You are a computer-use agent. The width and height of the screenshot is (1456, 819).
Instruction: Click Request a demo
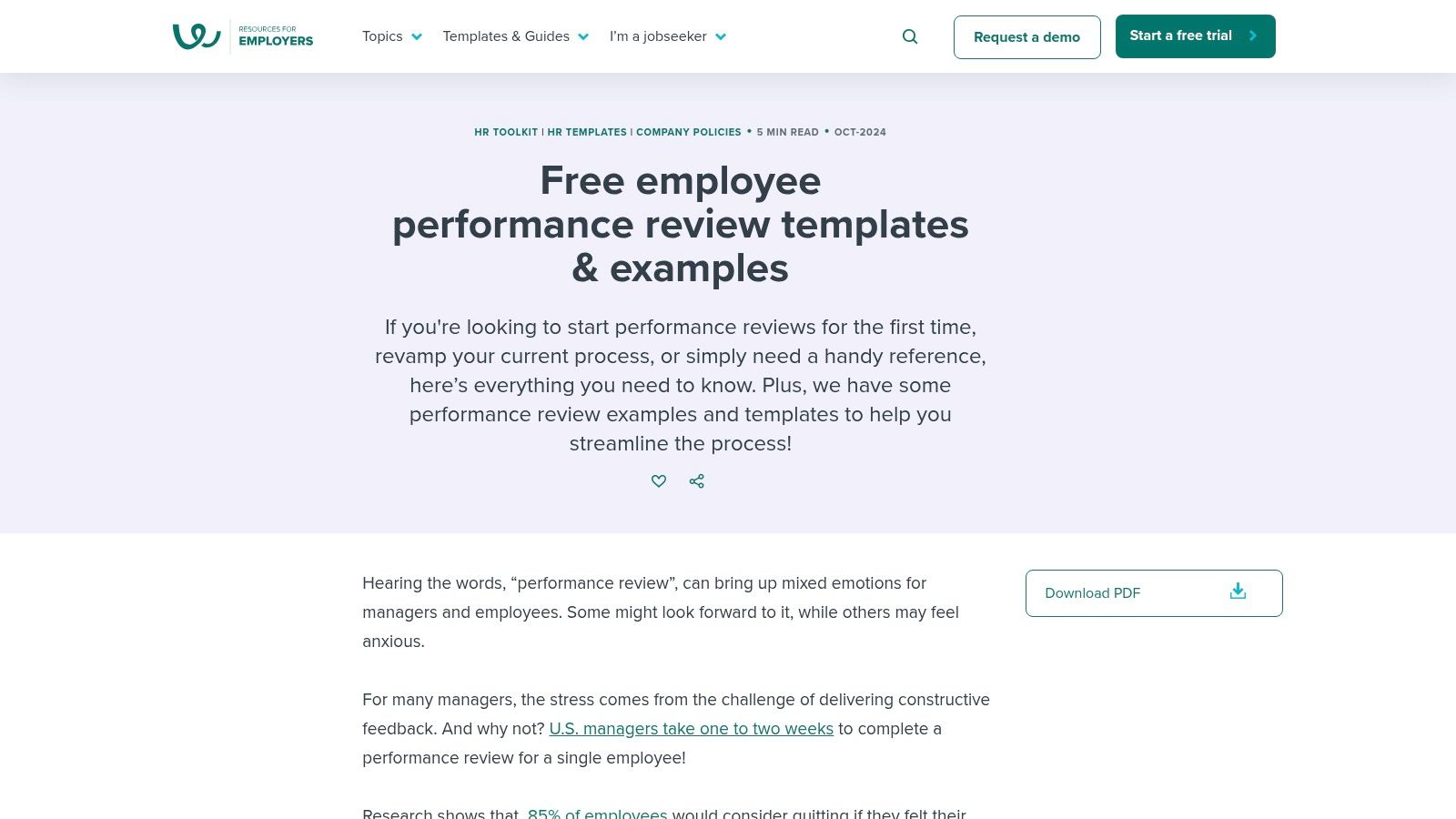click(x=1026, y=37)
